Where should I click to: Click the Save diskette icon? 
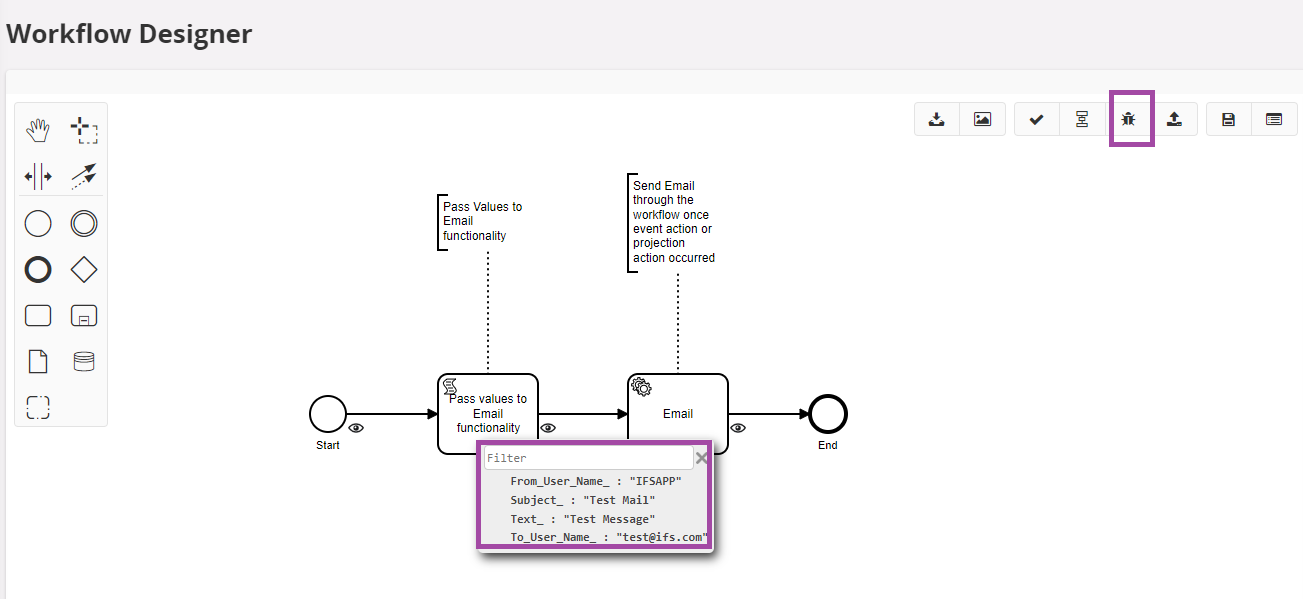(x=1228, y=119)
